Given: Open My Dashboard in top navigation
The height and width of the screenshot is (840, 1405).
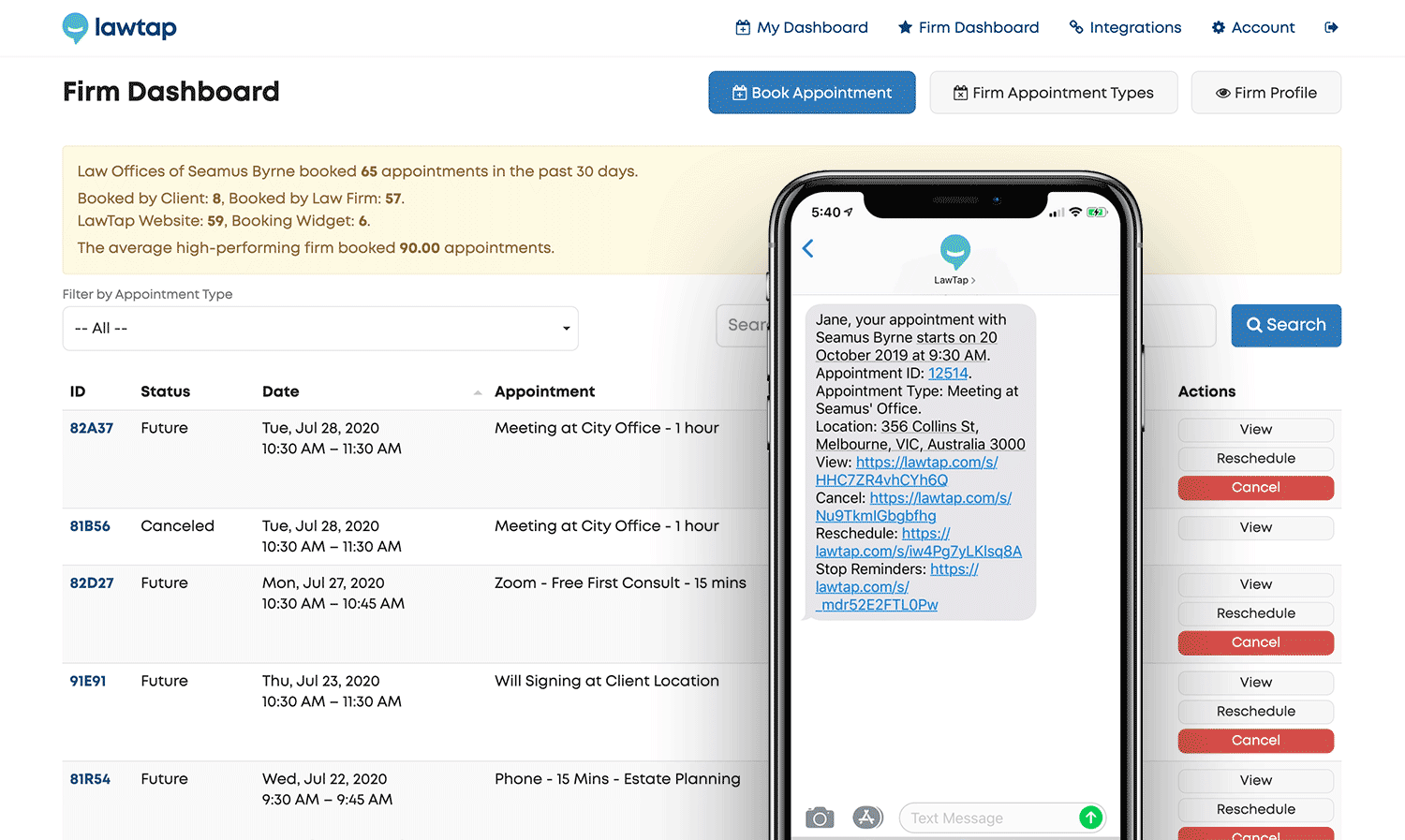Looking at the screenshot, I should pyautogui.click(x=802, y=28).
